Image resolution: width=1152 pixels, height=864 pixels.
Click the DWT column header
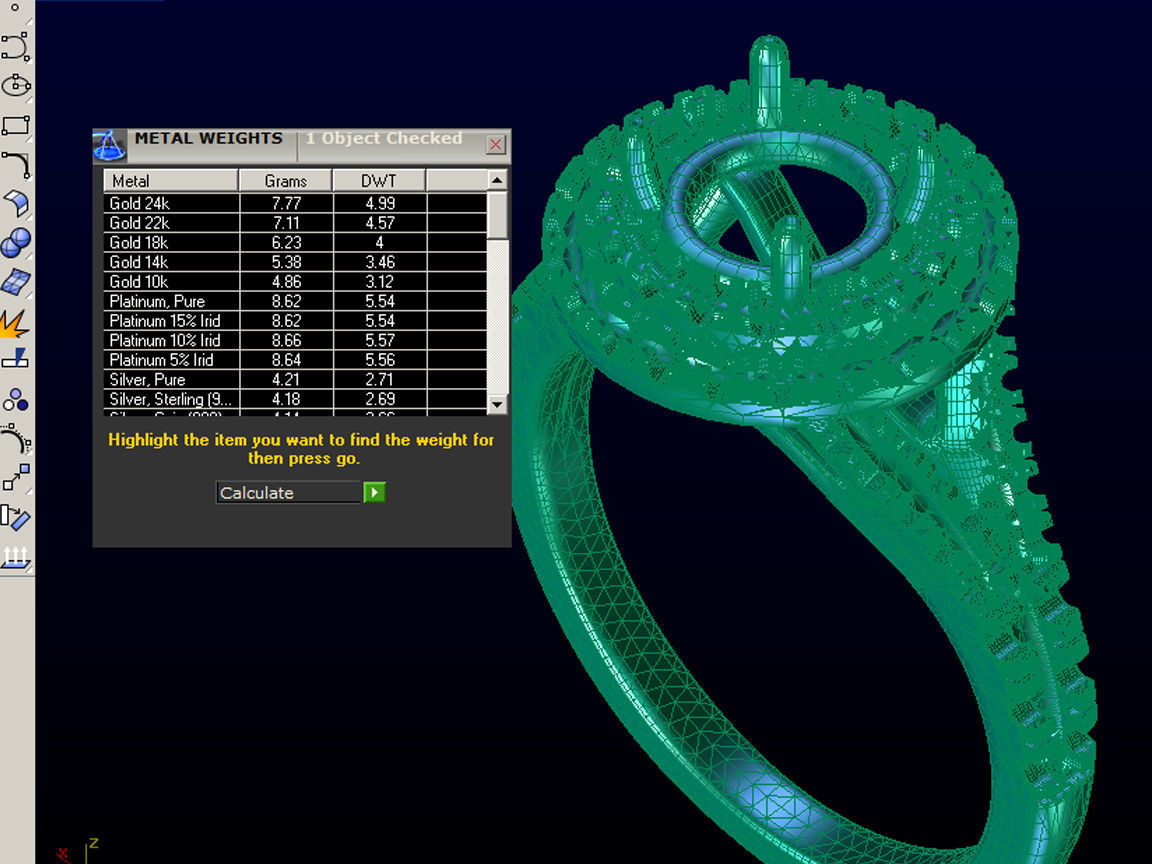(x=379, y=181)
